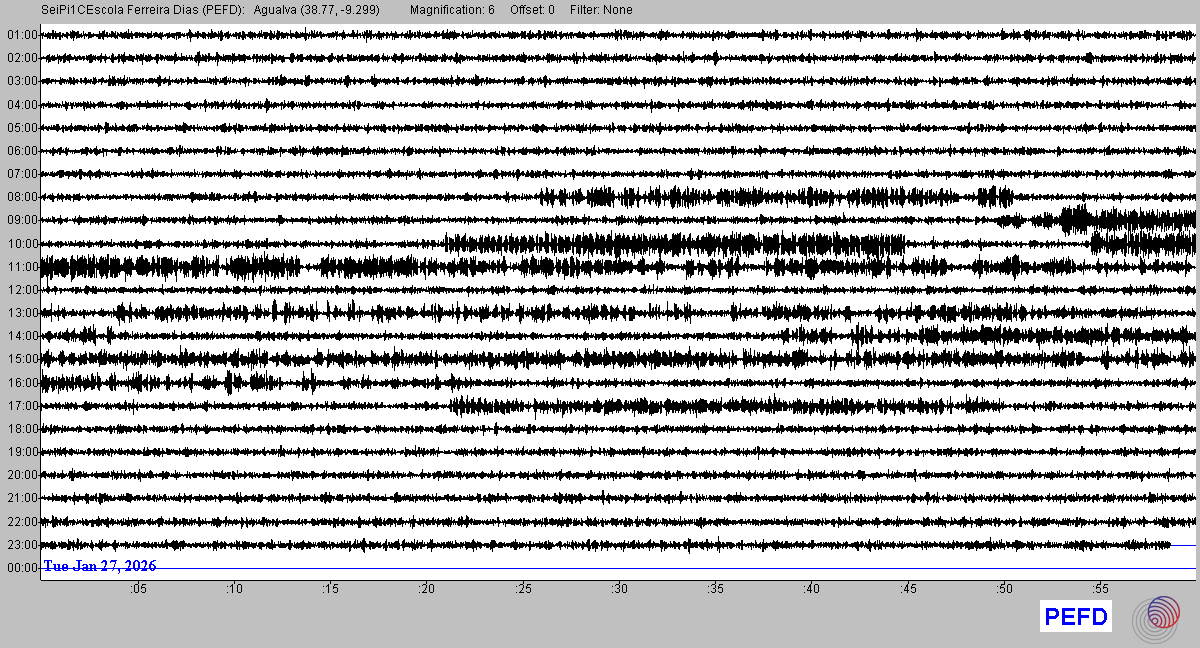
Task: Pick the 11:00 hour row label
Action: tap(21, 267)
